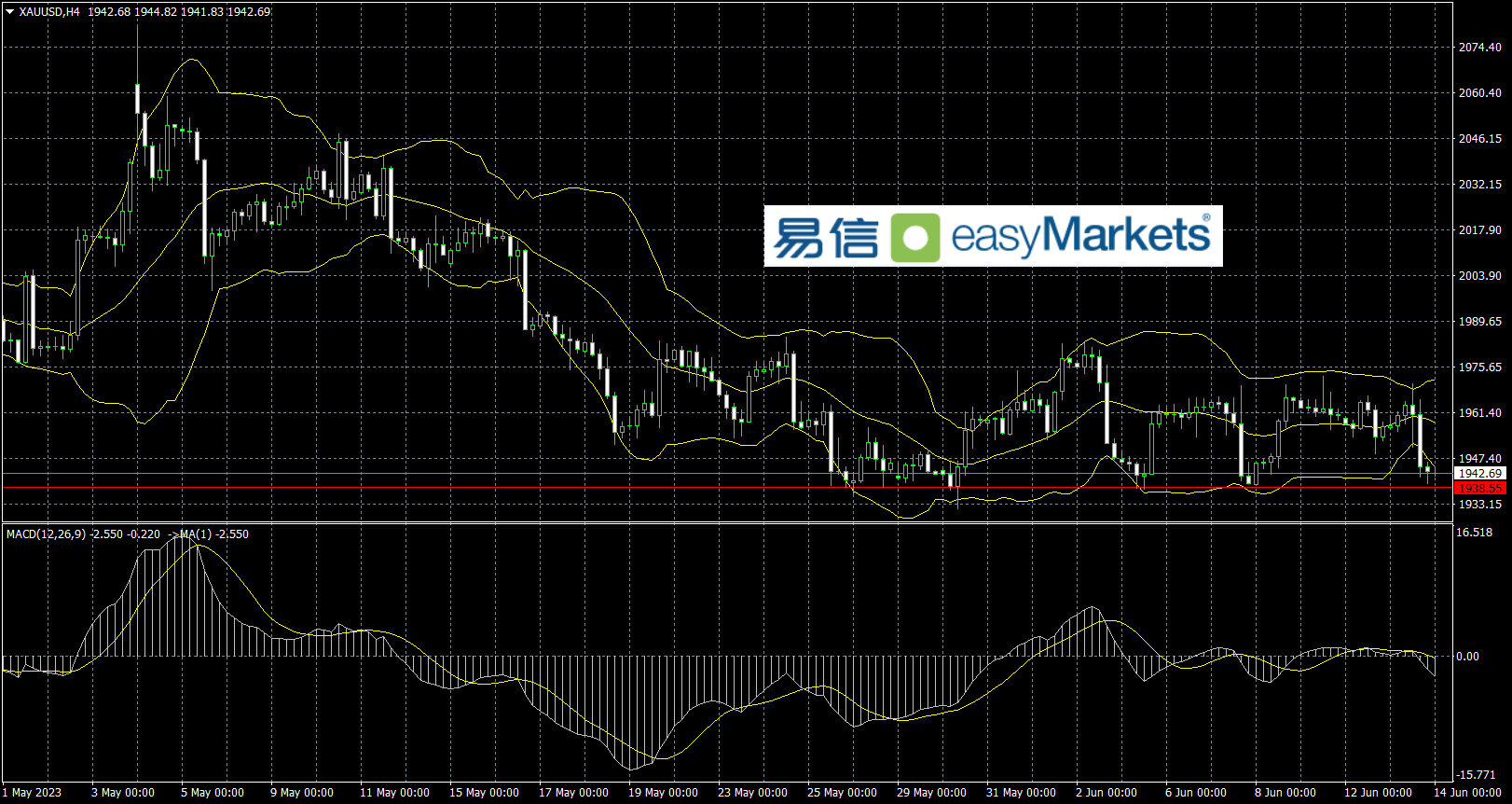The width and height of the screenshot is (1512, 804).
Task: Click the 2032.15 price axis label
Action: (1480, 185)
